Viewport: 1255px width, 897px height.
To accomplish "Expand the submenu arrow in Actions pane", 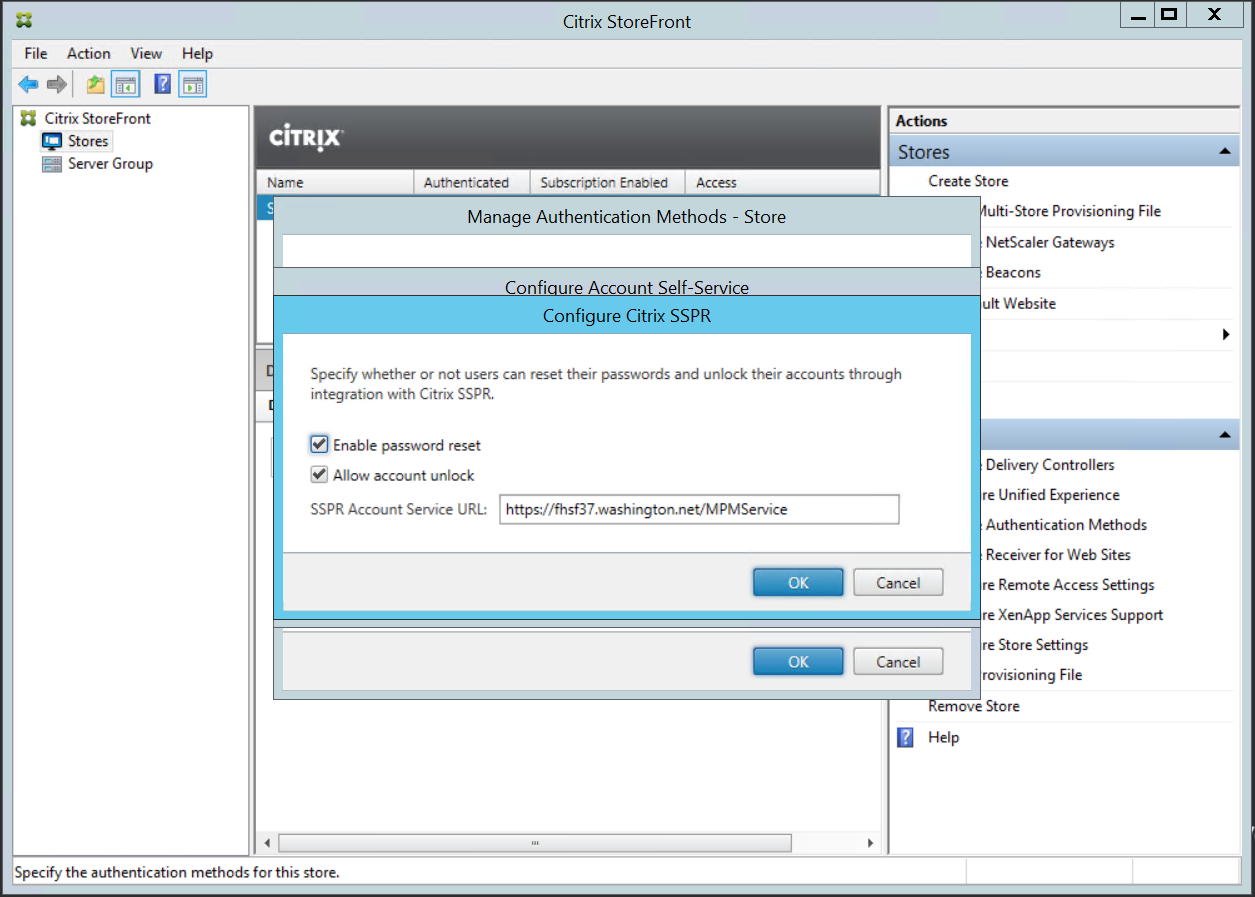I will click(1226, 334).
